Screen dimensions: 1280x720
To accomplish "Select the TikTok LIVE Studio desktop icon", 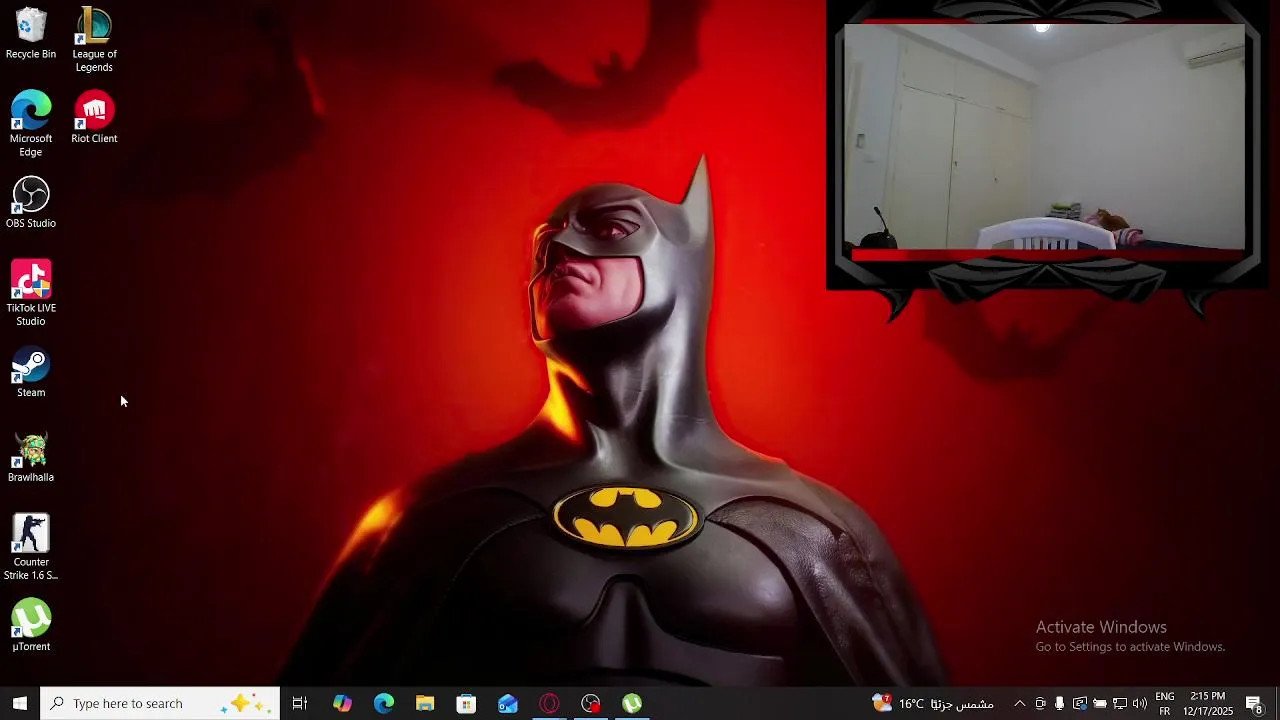I will tap(31, 294).
